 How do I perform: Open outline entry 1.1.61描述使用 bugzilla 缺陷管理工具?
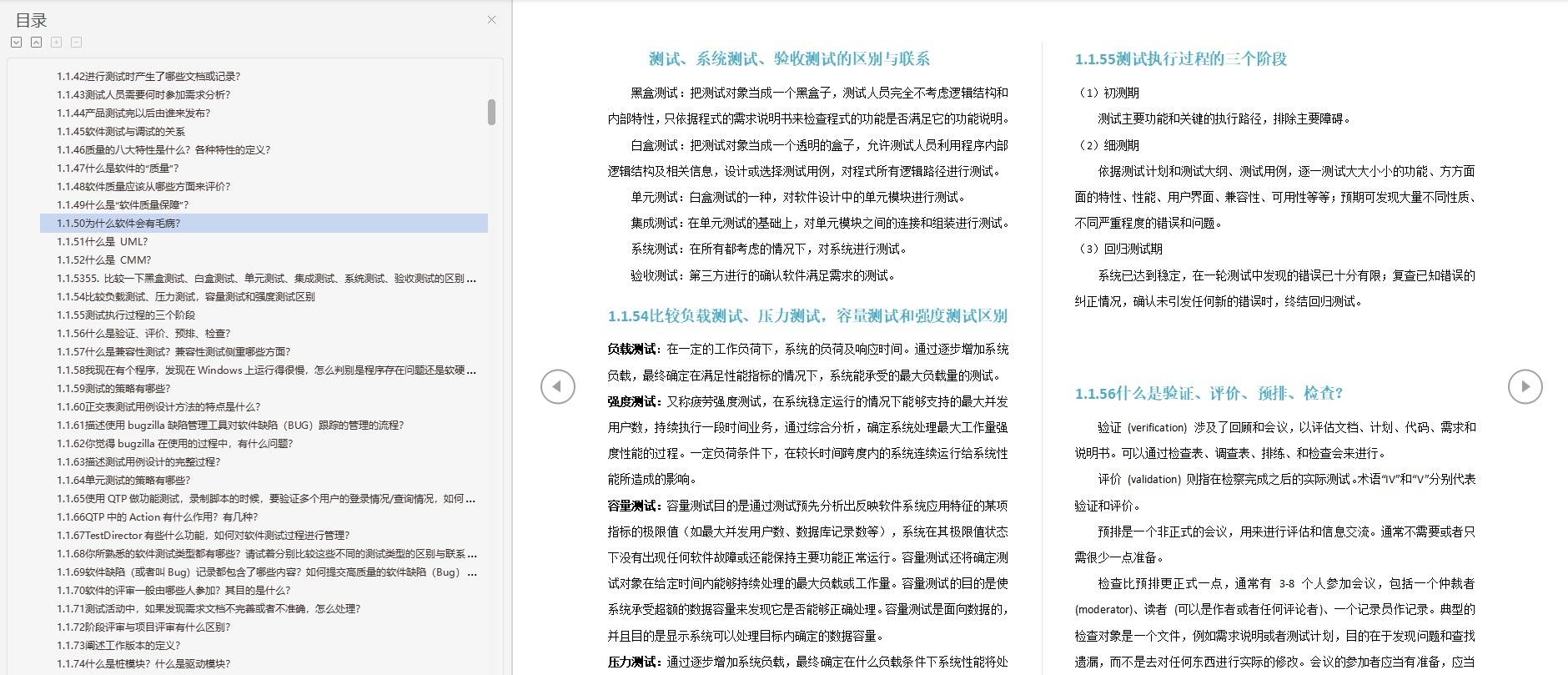pos(230,425)
